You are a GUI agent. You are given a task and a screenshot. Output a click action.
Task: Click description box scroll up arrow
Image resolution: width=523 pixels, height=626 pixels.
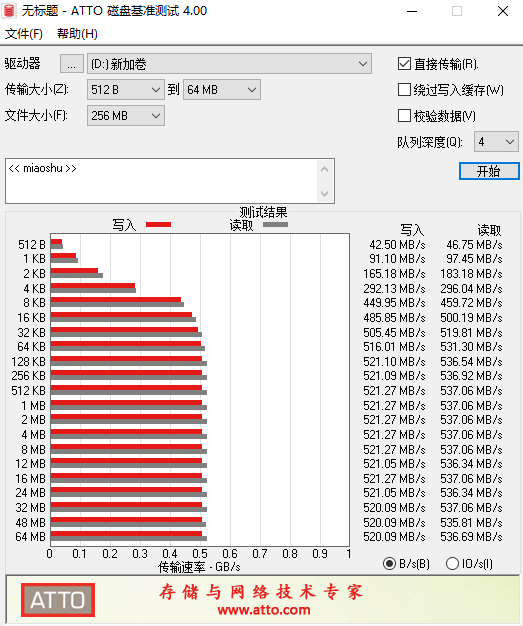pyautogui.click(x=325, y=169)
